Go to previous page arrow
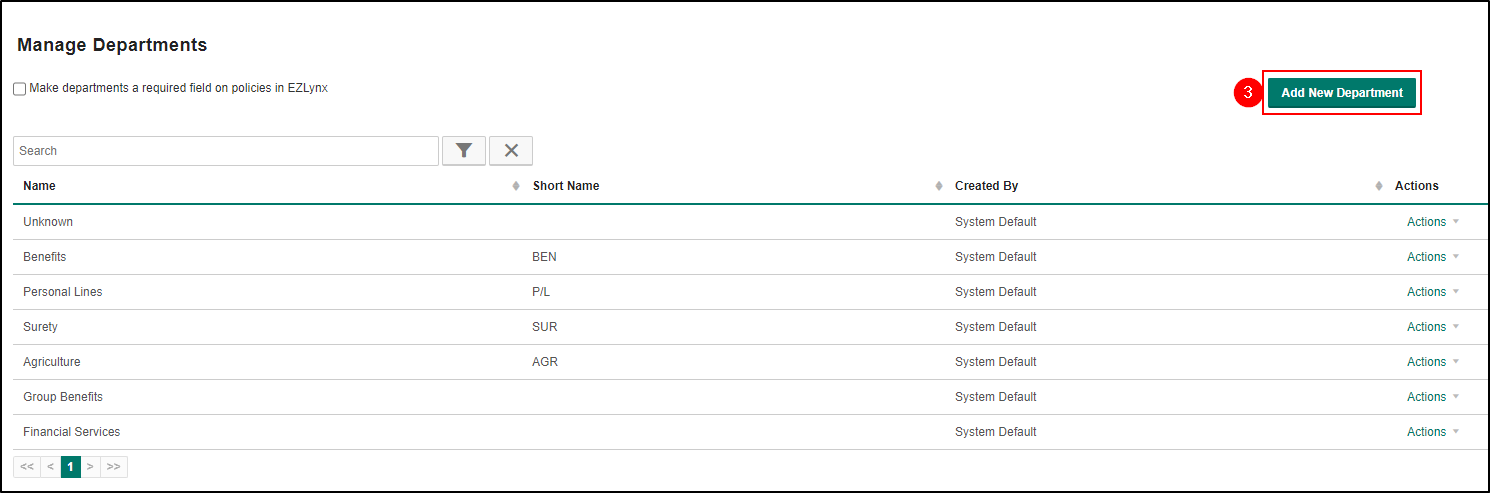 coord(51,467)
